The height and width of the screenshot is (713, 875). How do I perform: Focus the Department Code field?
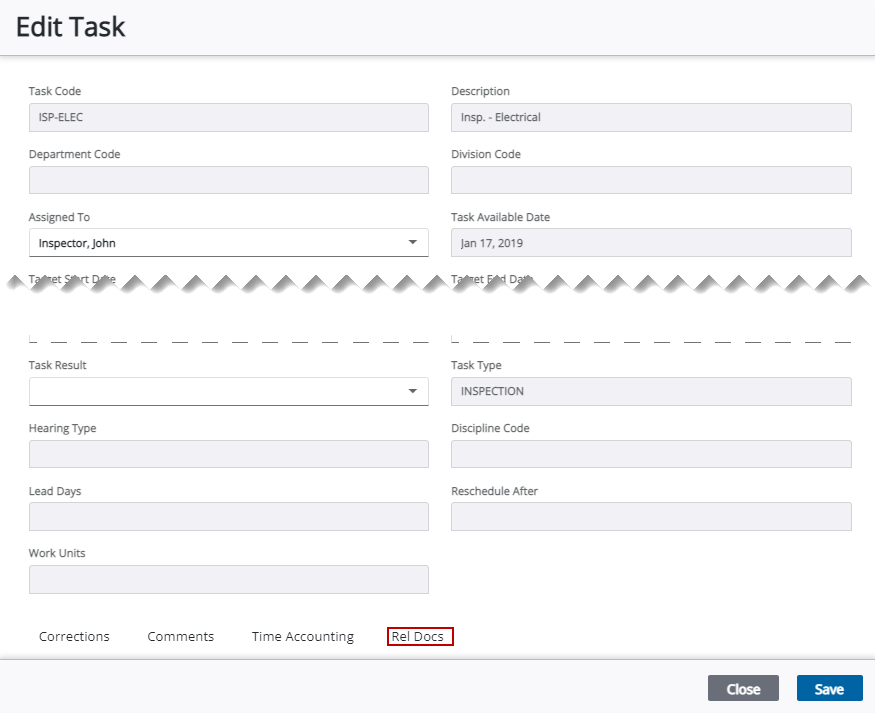228,180
